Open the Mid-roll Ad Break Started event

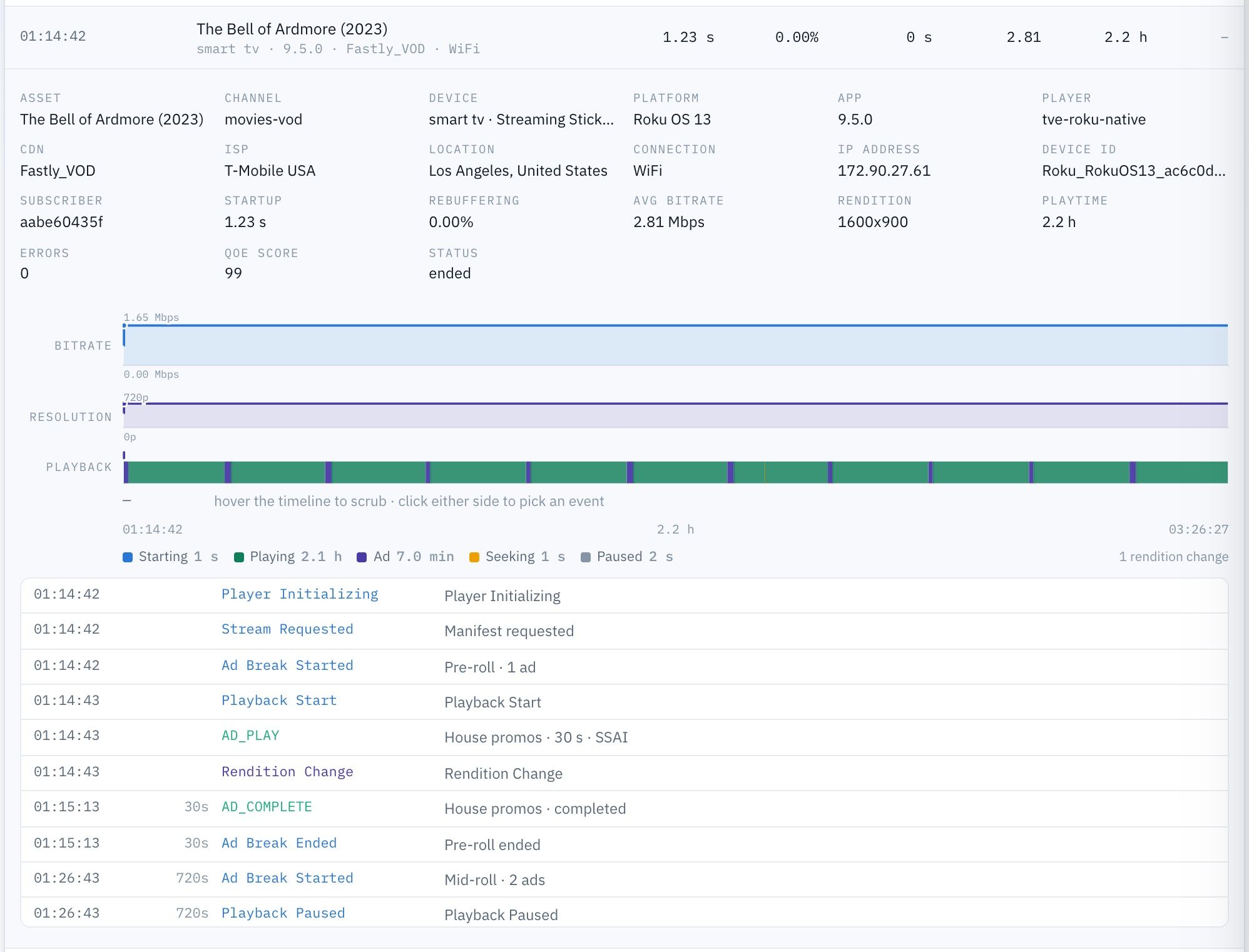click(x=624, y=879)
